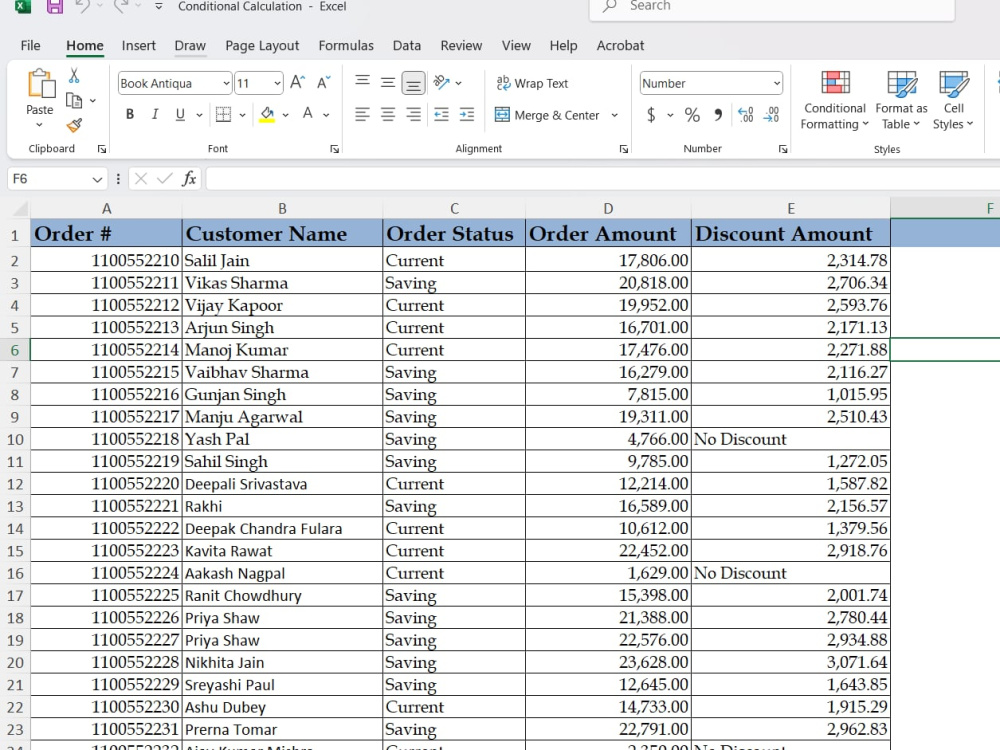Click the Format Painter brush icon

pos(74,125)
